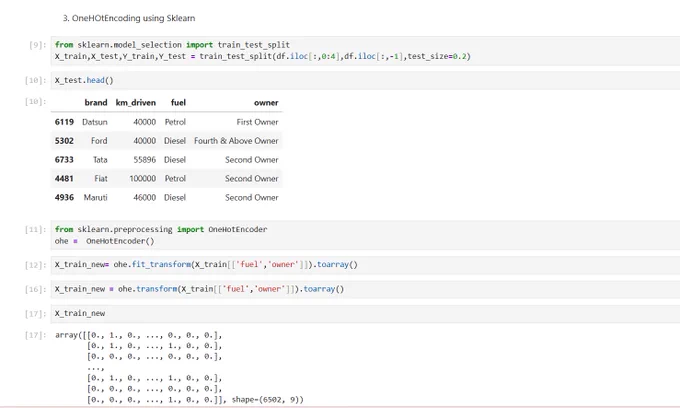The image size is (680, 408).
Task: Click the 'brand' column header
Action: coord(96,103)
